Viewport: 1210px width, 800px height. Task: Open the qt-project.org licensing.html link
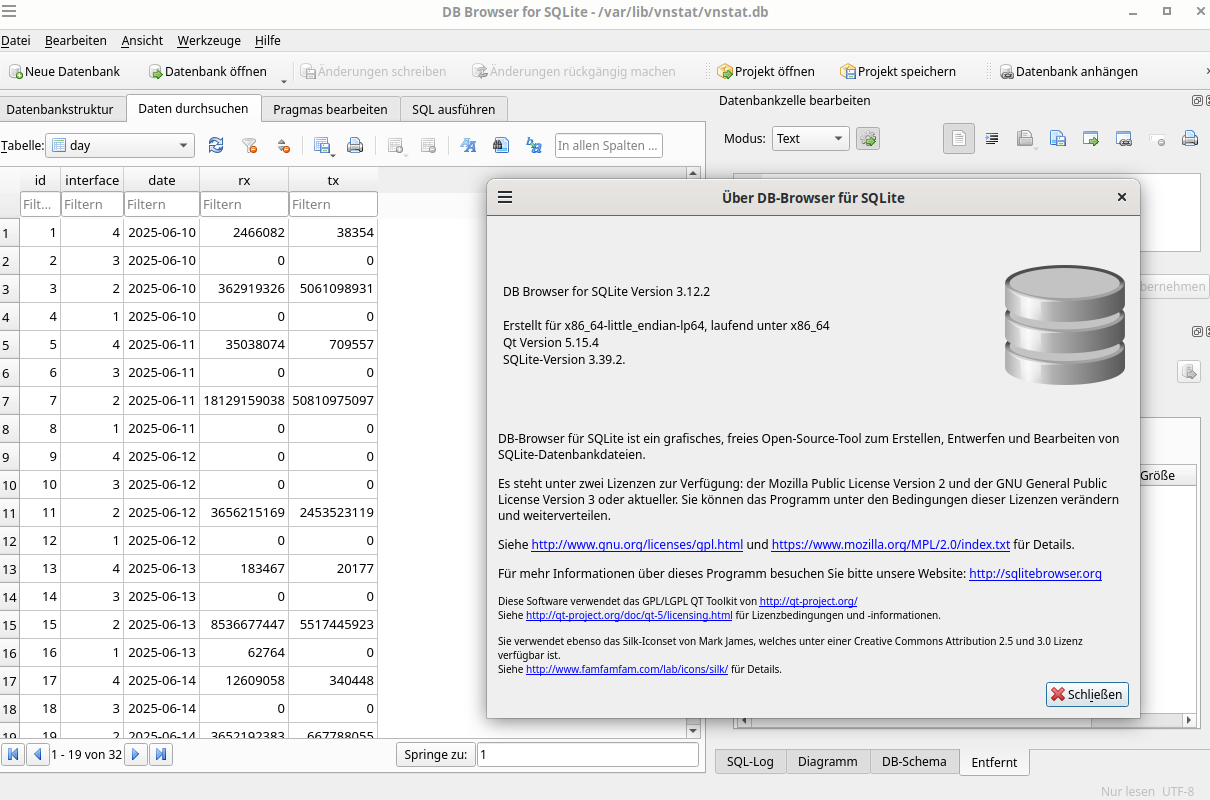point(629,615)
